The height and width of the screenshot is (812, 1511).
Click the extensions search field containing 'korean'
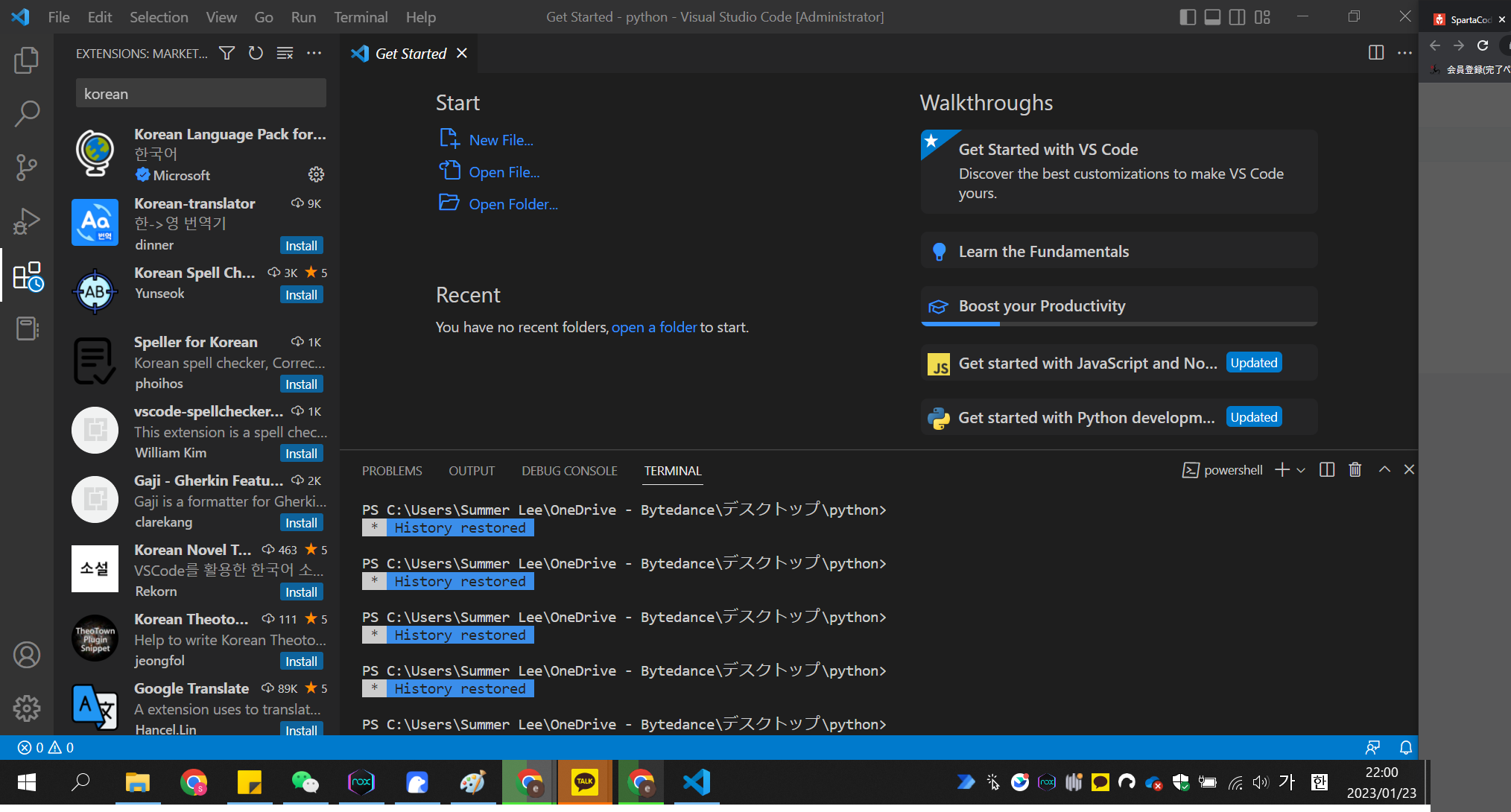pos(201,93)
